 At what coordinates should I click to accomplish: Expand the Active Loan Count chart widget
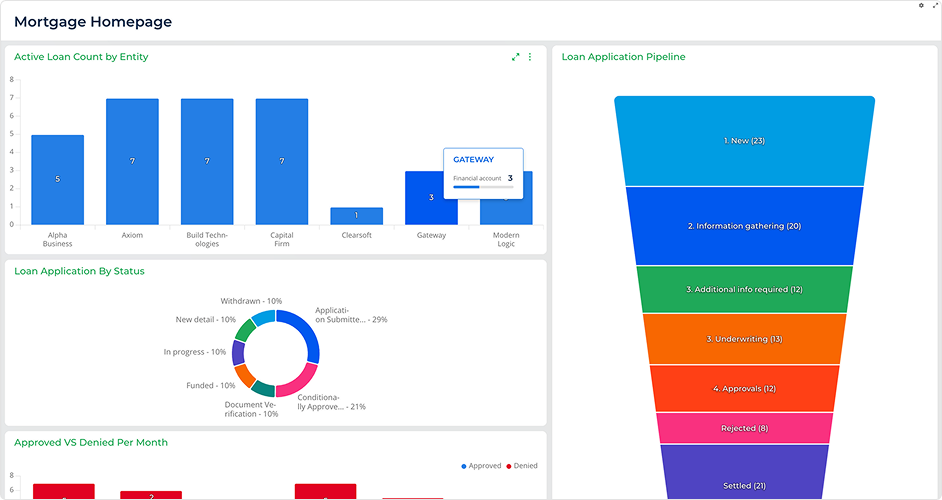[x=516, y=57]
